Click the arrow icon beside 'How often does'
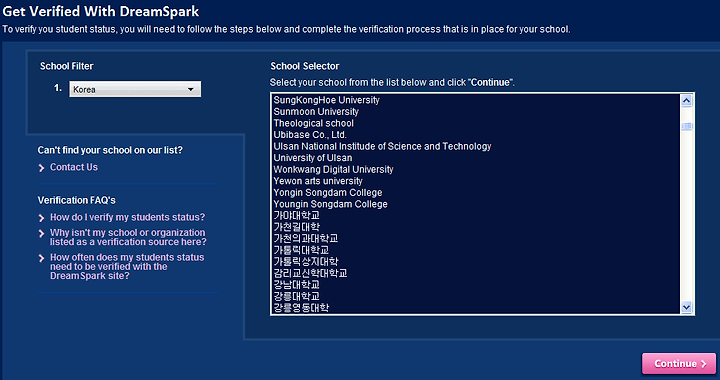Image resolution: width=720 pixels, height=380 pixels. click(41, 258)
